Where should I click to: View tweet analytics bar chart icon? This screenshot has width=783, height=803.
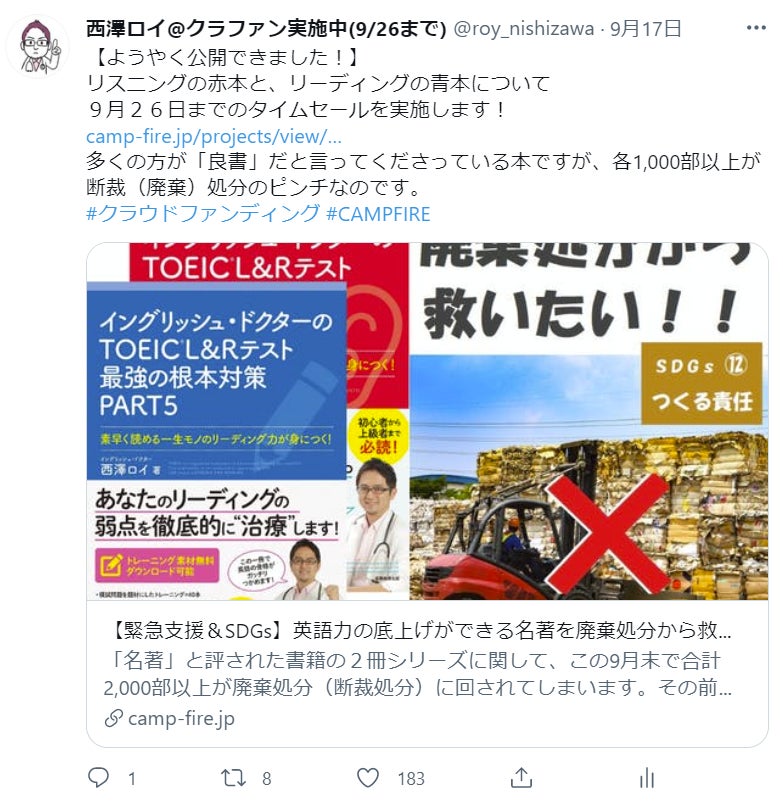coord(647,778)
